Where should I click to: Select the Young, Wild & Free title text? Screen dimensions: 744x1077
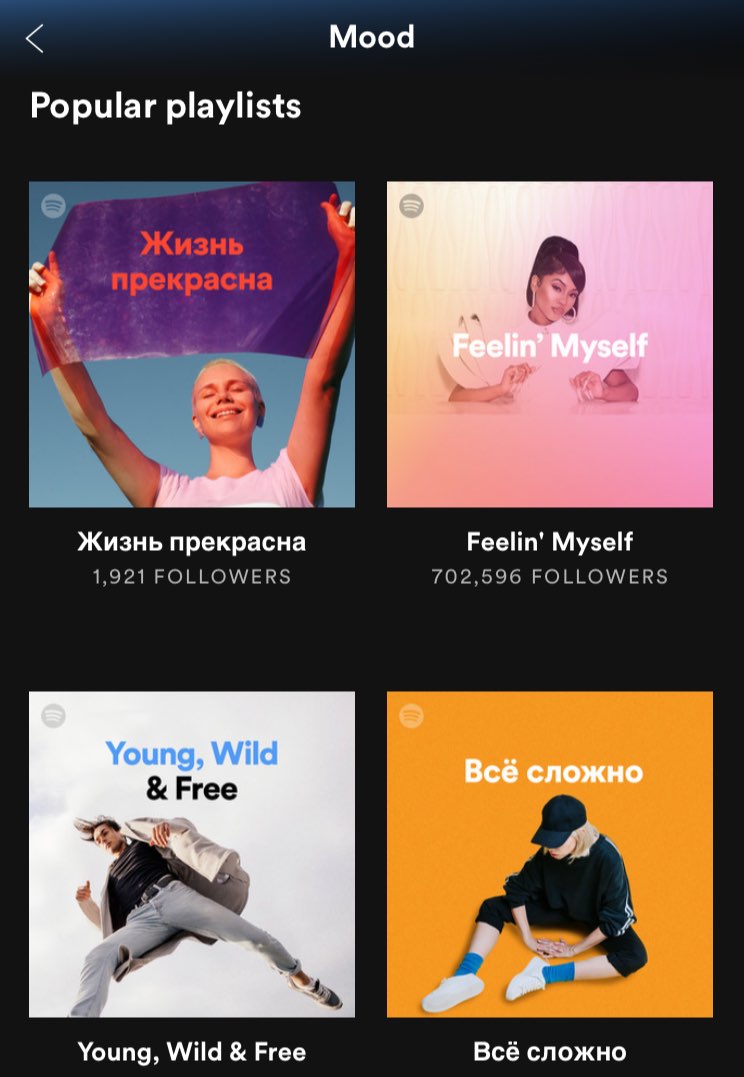tap(192, 1052)
